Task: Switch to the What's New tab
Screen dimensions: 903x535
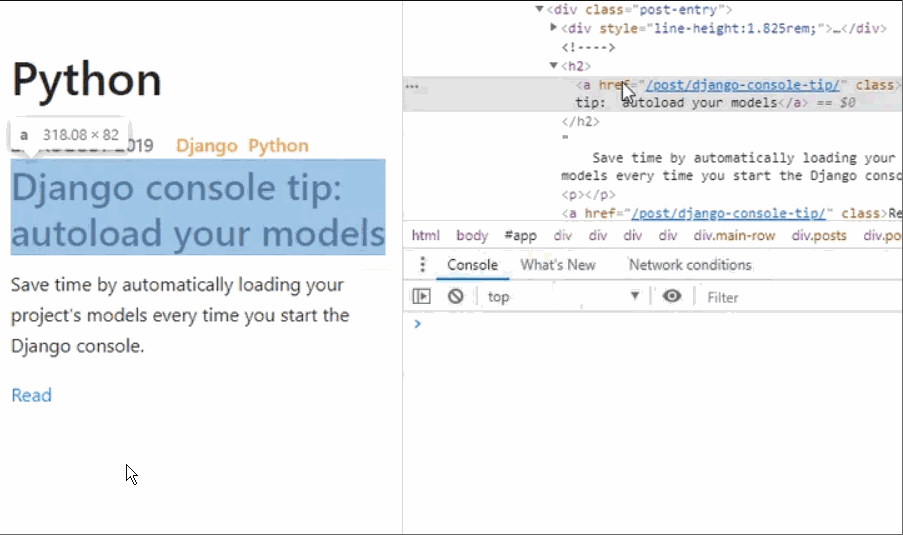Action: coord(558,265)
